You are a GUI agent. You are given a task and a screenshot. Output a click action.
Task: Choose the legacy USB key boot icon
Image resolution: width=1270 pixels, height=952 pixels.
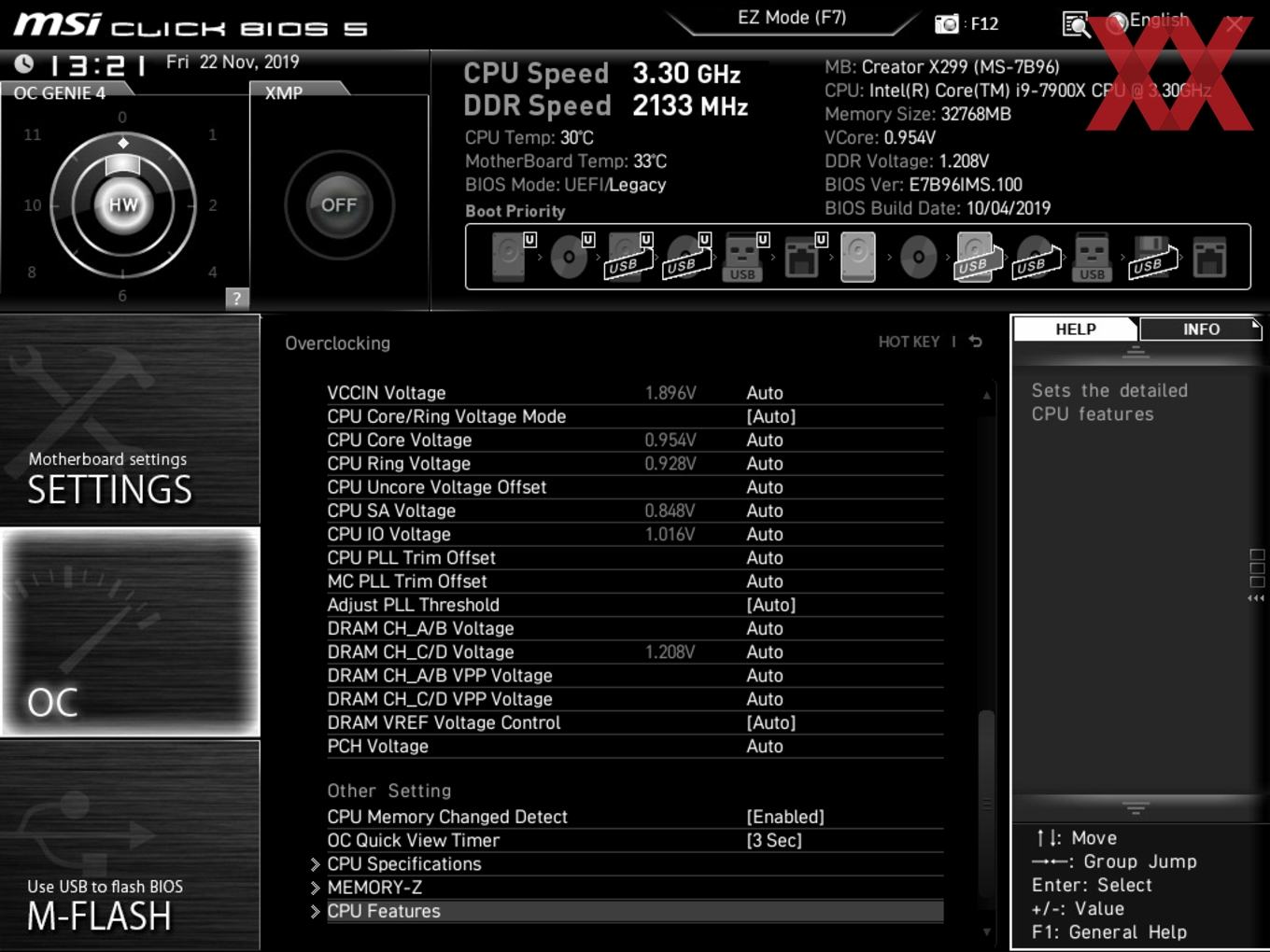tap(1092, 257)
